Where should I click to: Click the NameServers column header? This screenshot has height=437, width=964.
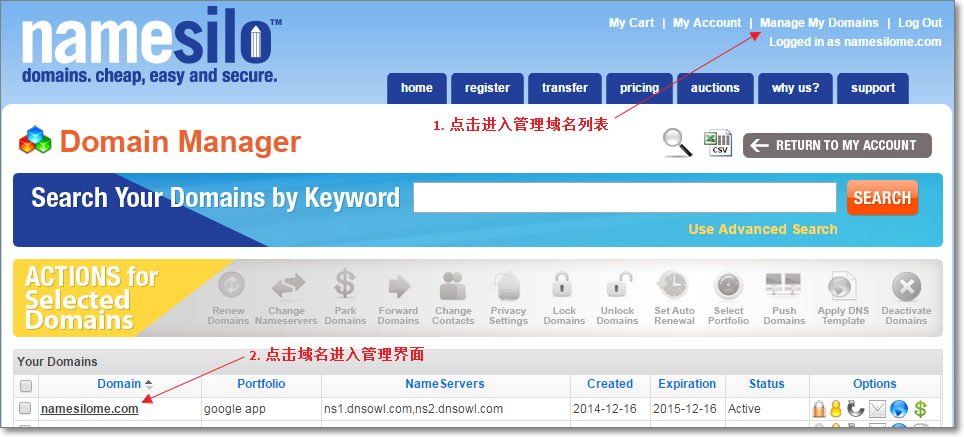(444, 384)
